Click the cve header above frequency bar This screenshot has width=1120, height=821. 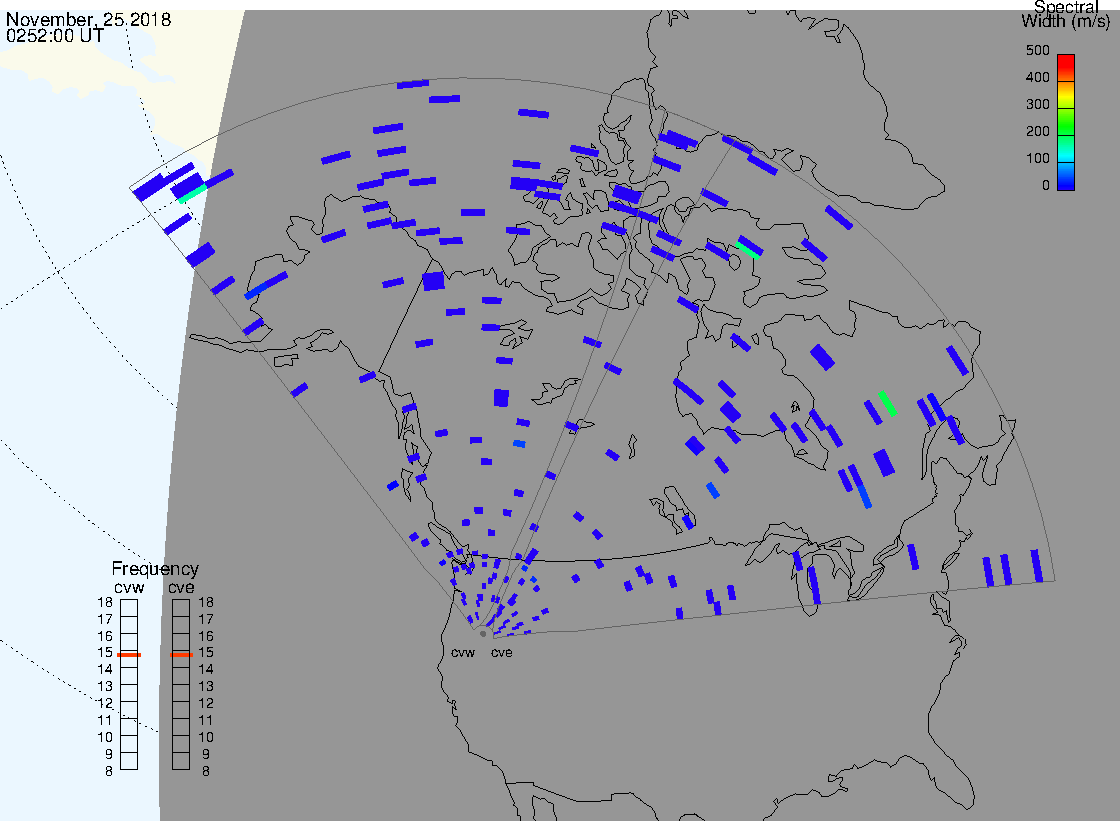pyautogui.click(x=181, y=587)
